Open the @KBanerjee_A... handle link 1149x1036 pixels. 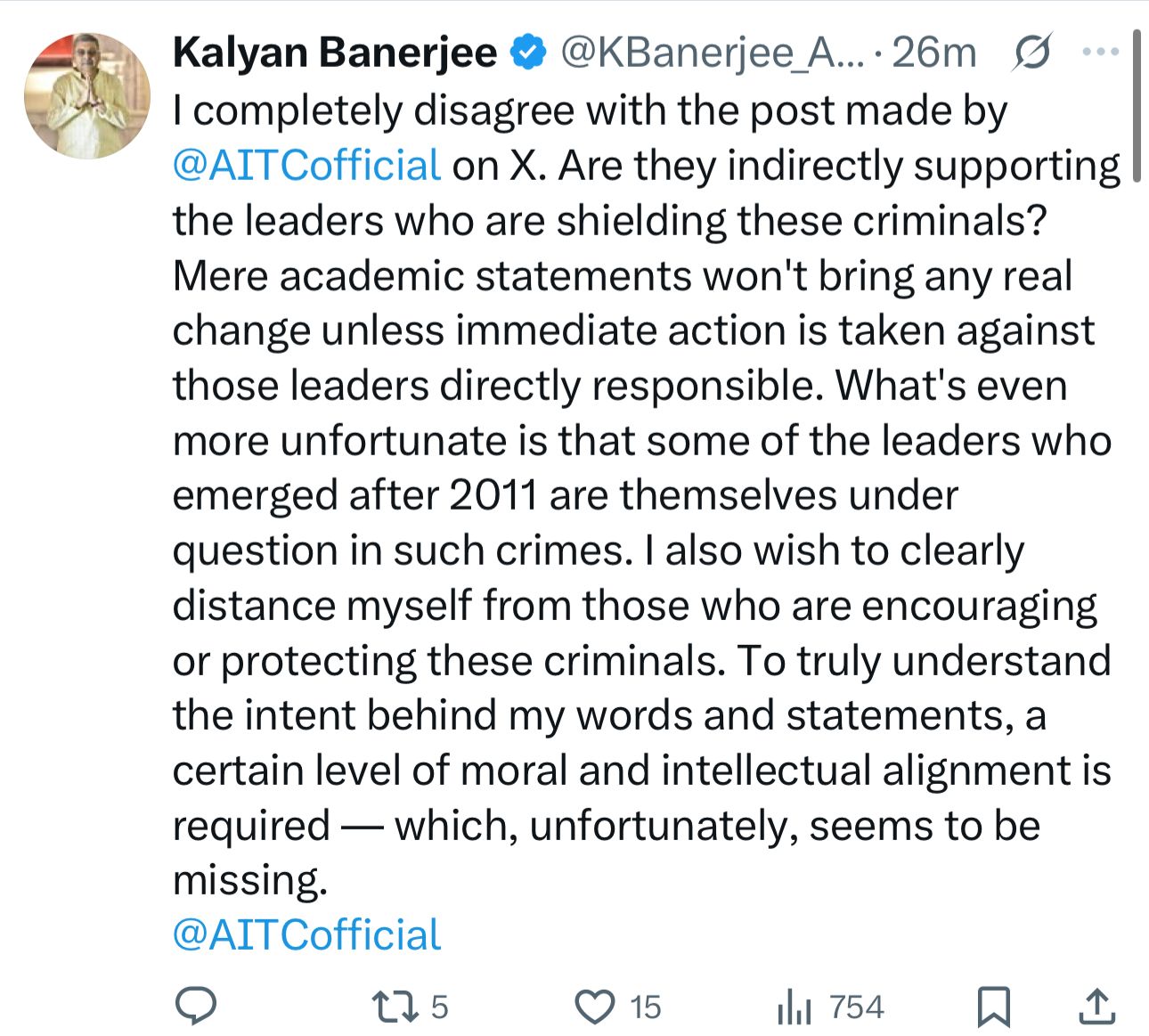coord(713,53)
